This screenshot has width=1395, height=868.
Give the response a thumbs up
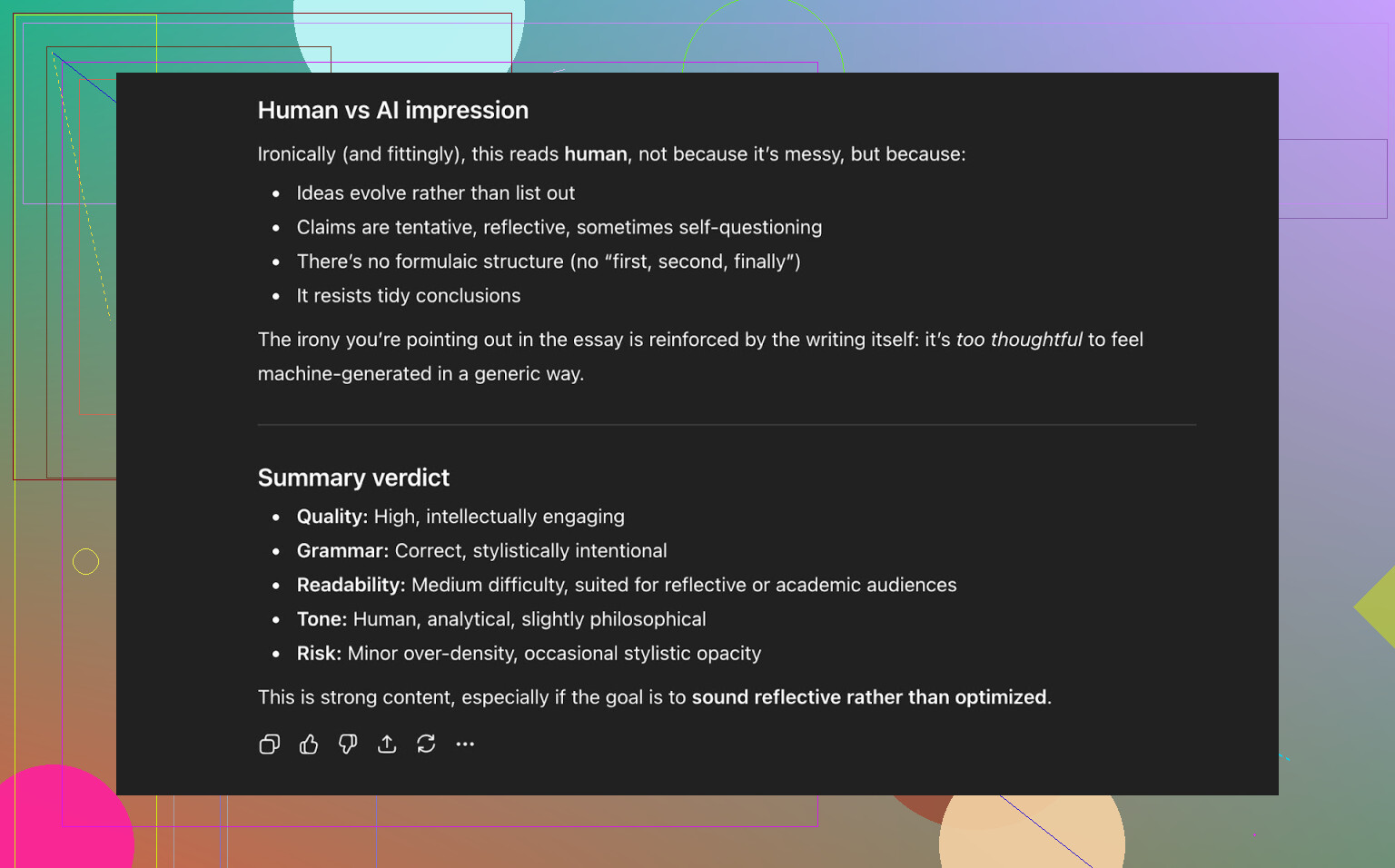[x=309, y=745]
